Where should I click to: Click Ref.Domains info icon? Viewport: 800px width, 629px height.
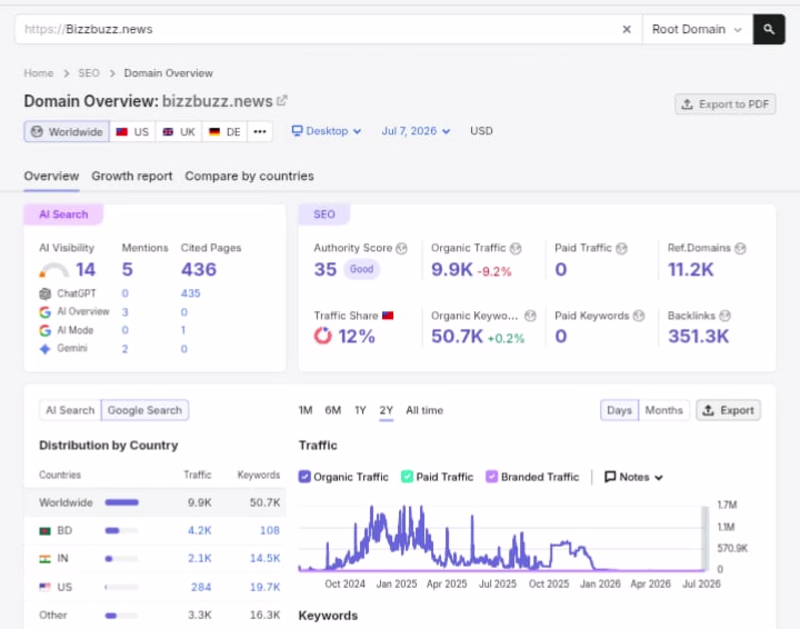pyautogui.click(x=740, y=248)
